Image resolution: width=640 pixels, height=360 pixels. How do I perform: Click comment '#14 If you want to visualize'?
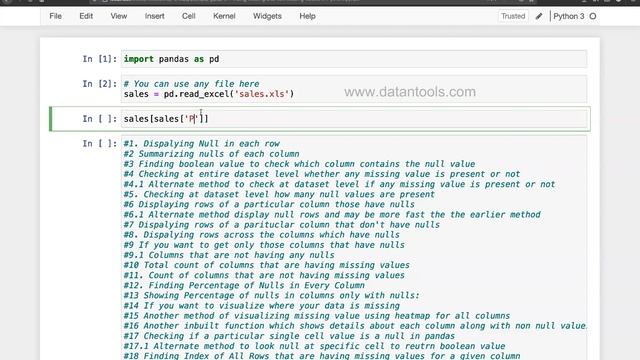click(262, 306)
